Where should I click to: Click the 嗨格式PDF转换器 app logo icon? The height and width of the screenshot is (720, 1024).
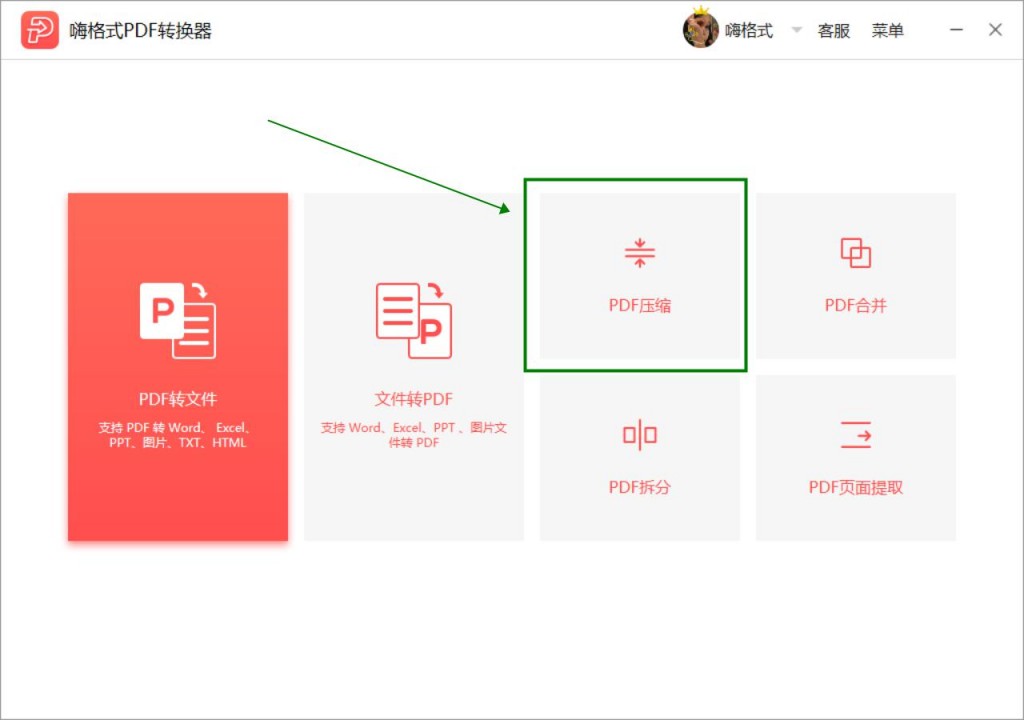click(x=39, y=30)
